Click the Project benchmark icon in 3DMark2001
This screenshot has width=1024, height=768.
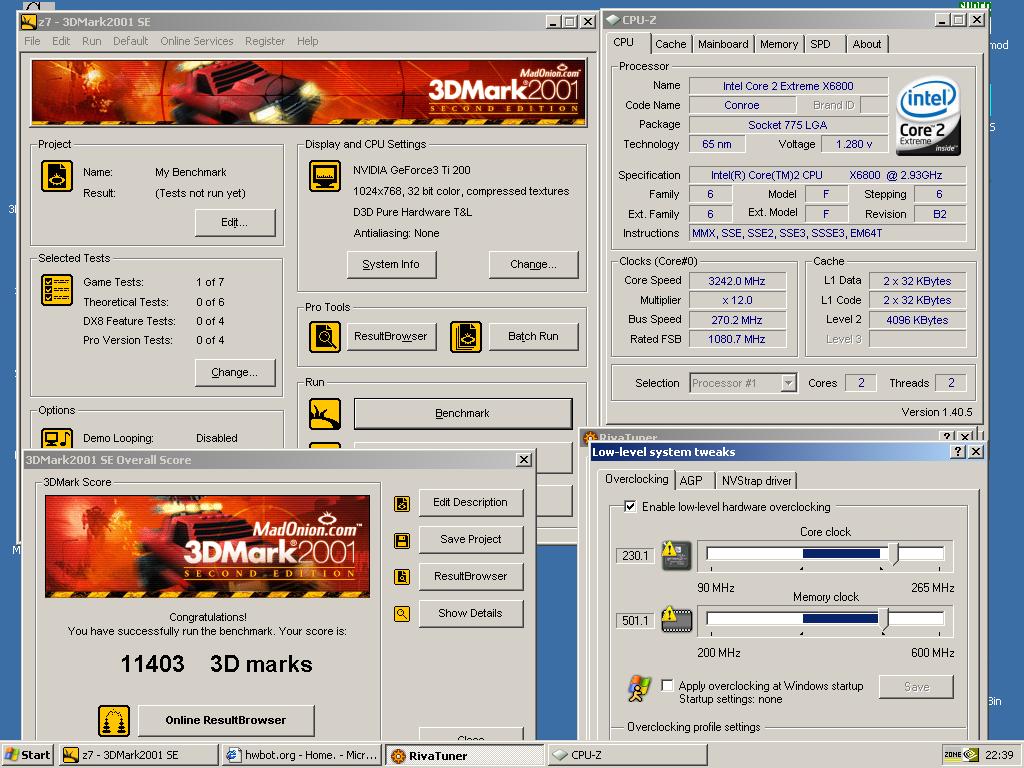(57, 176)
